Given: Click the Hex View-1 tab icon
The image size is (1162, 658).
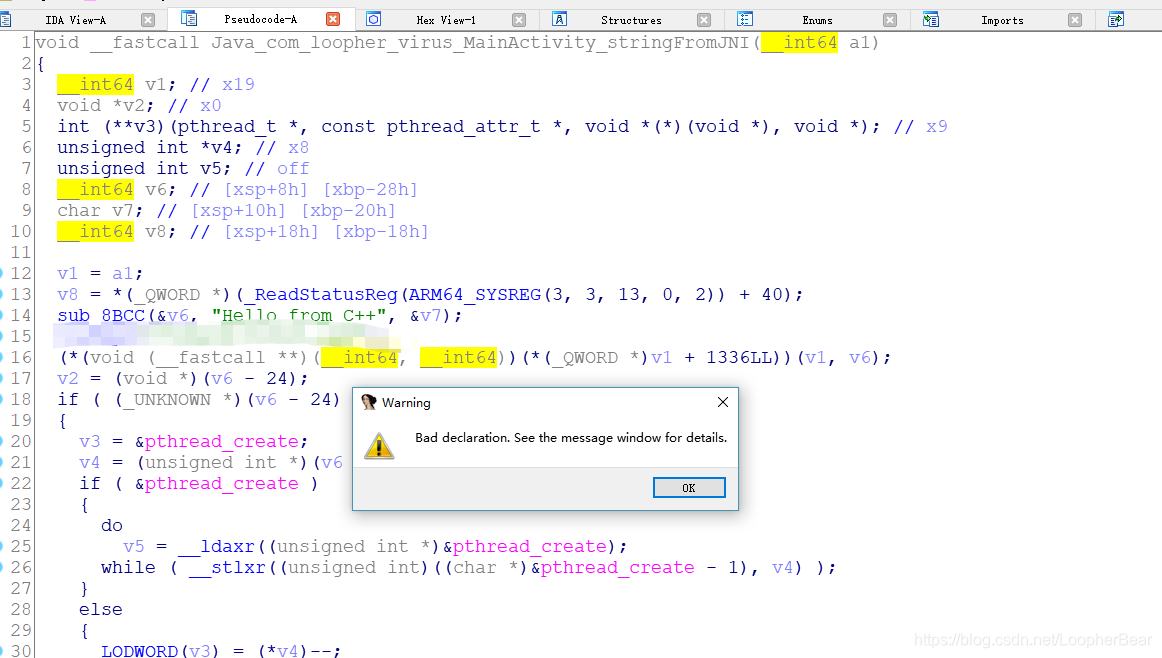Looking at the screenshot, I should click(374, 19).
